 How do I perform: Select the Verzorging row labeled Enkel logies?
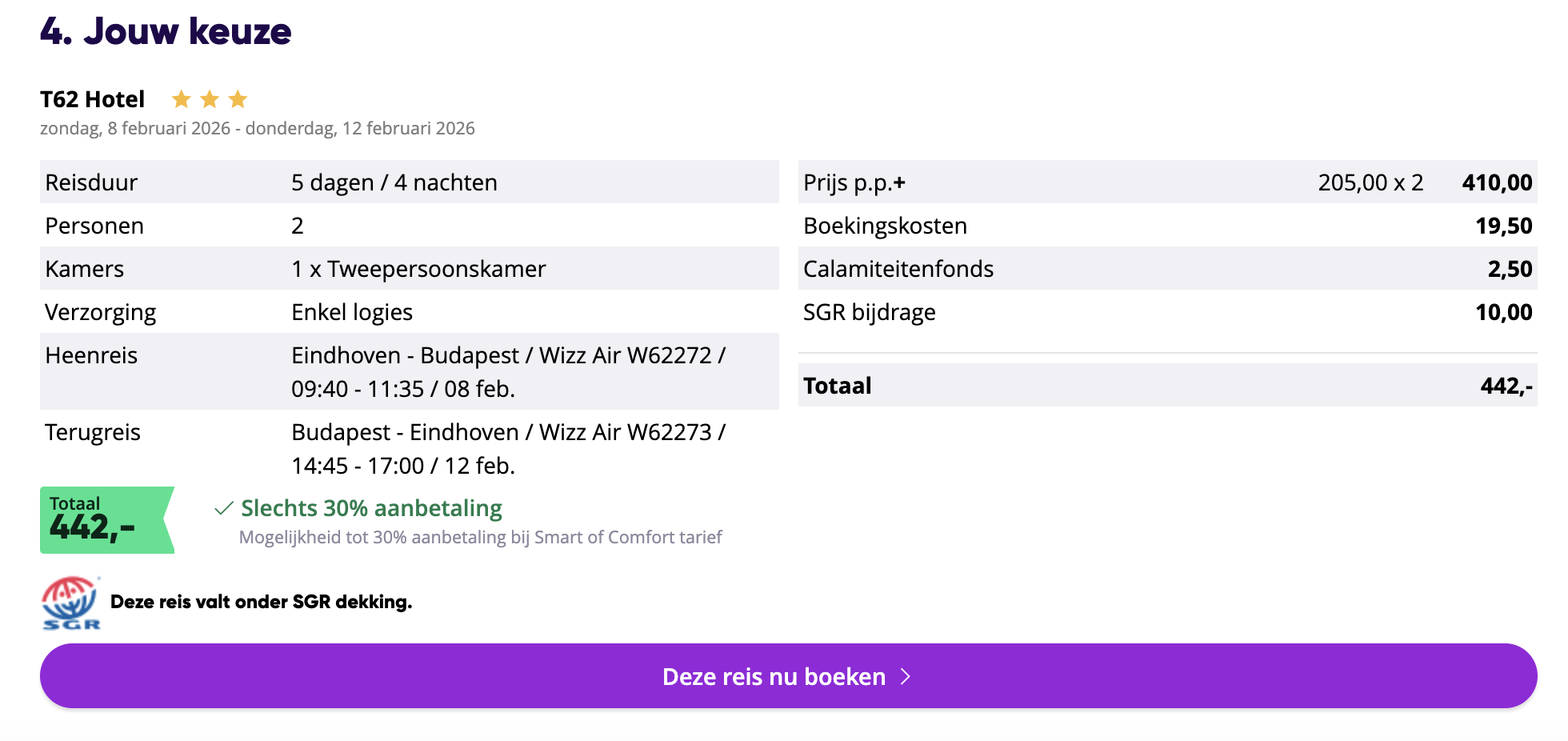coord(352,312)
